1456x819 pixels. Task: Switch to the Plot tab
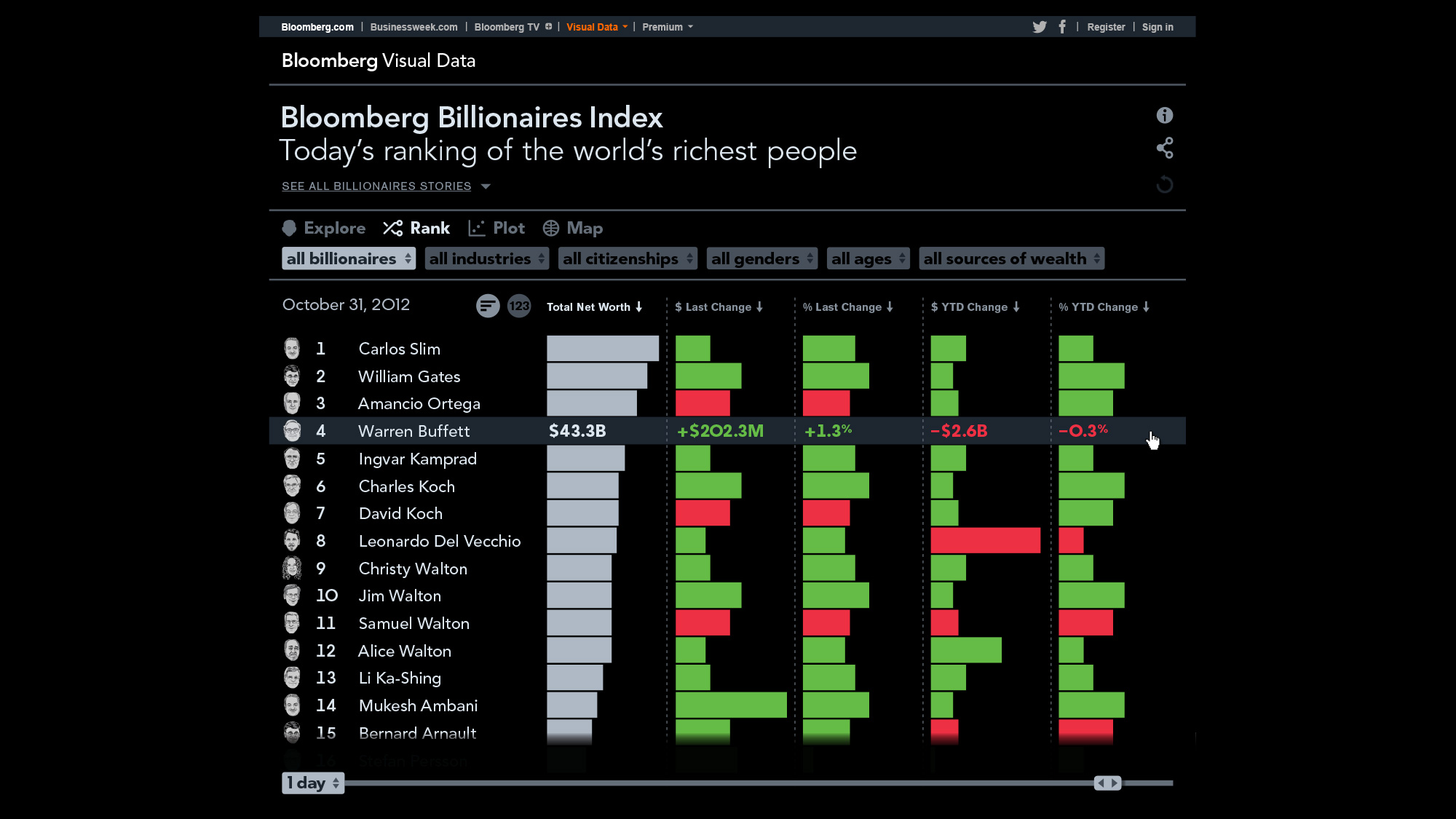tap(496, 228)
